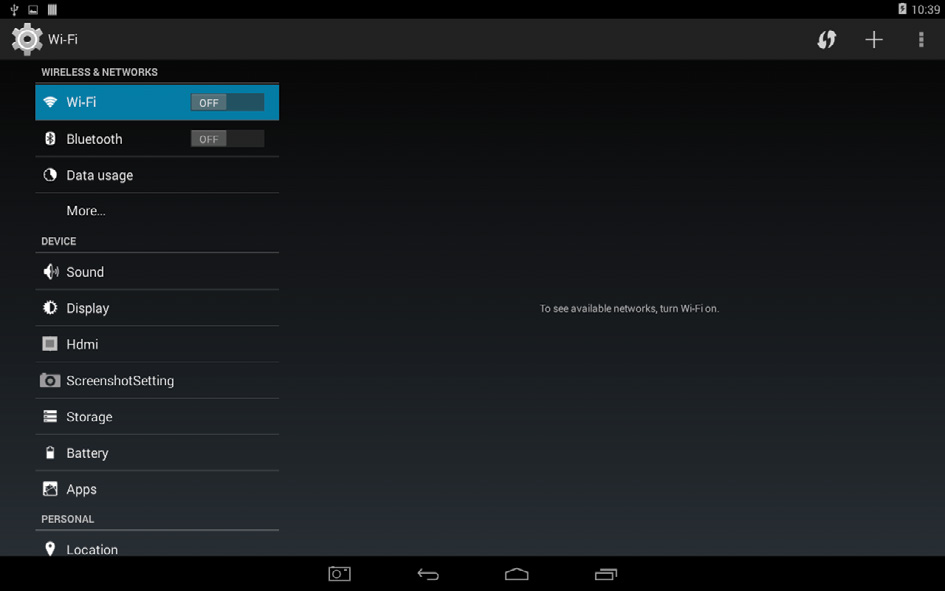Add a network with the plus icon
This screenshot has width=945, height=591.
[x=874, y=40]
